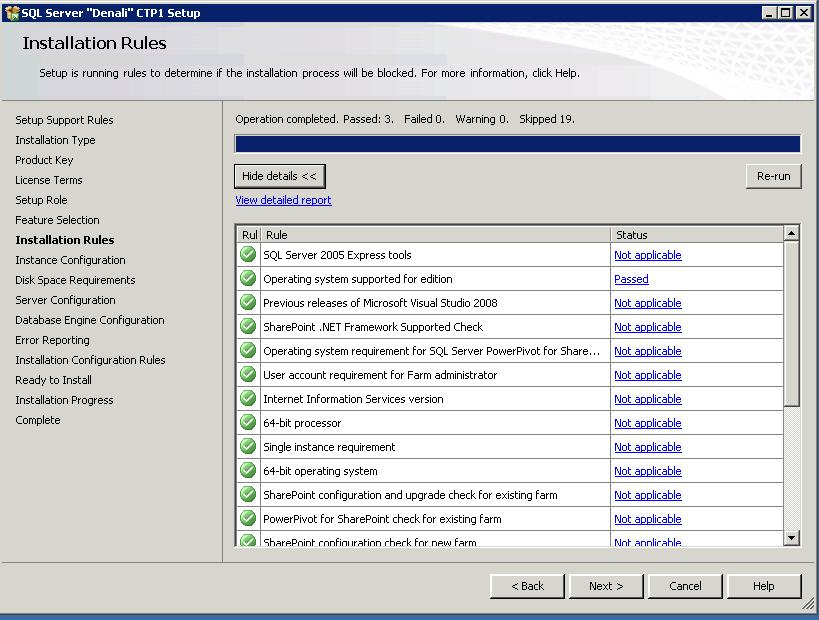The width and height of the screenshot is (819, 620).
Task: Click status icon for Internet Information Services version
Action: tap(248, 399)
